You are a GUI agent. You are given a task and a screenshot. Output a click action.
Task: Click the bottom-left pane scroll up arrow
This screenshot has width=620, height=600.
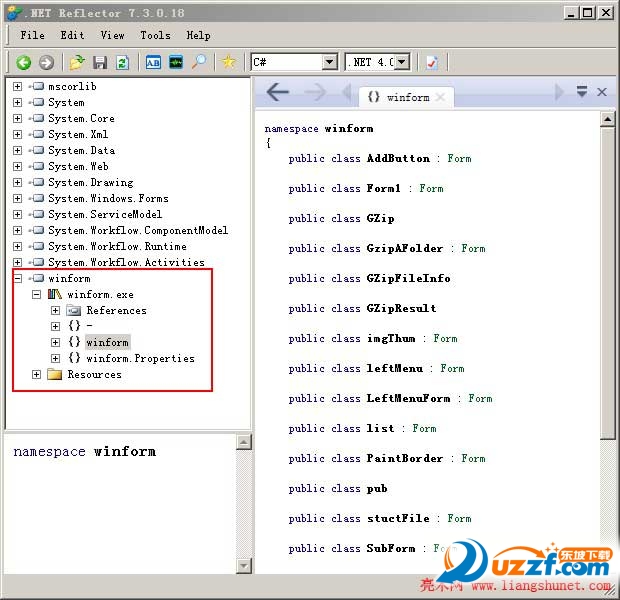[244, 442]
